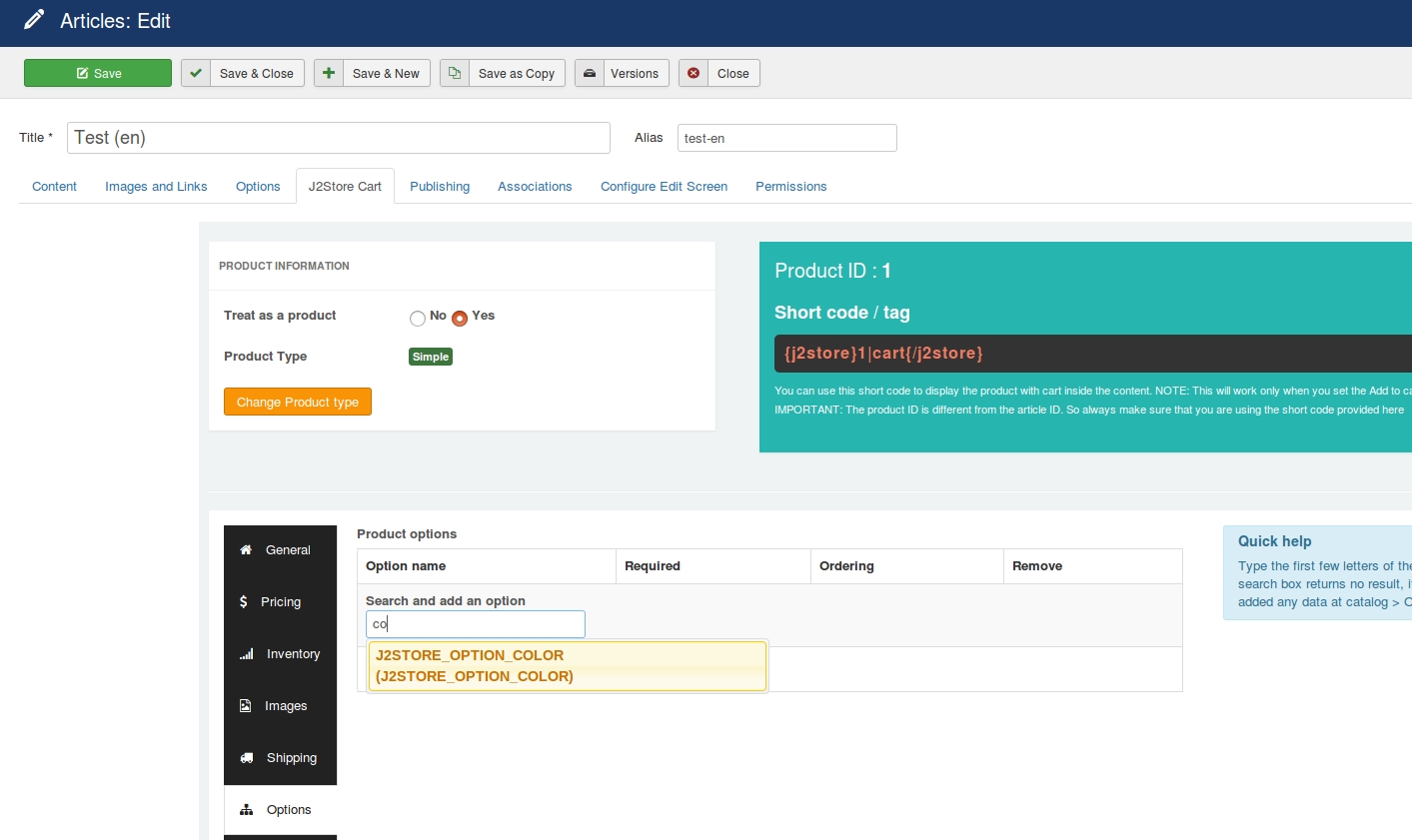This screenshot has height=840, width=1412.
Task: Select Yes for Treat as a product
Action: pyautogui.click(x=460, y=319)
